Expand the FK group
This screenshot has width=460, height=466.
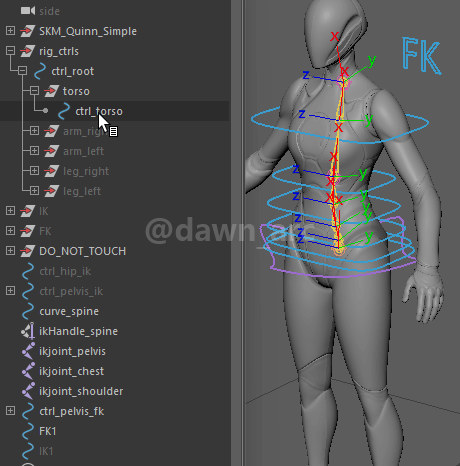[x=10, y=231]
